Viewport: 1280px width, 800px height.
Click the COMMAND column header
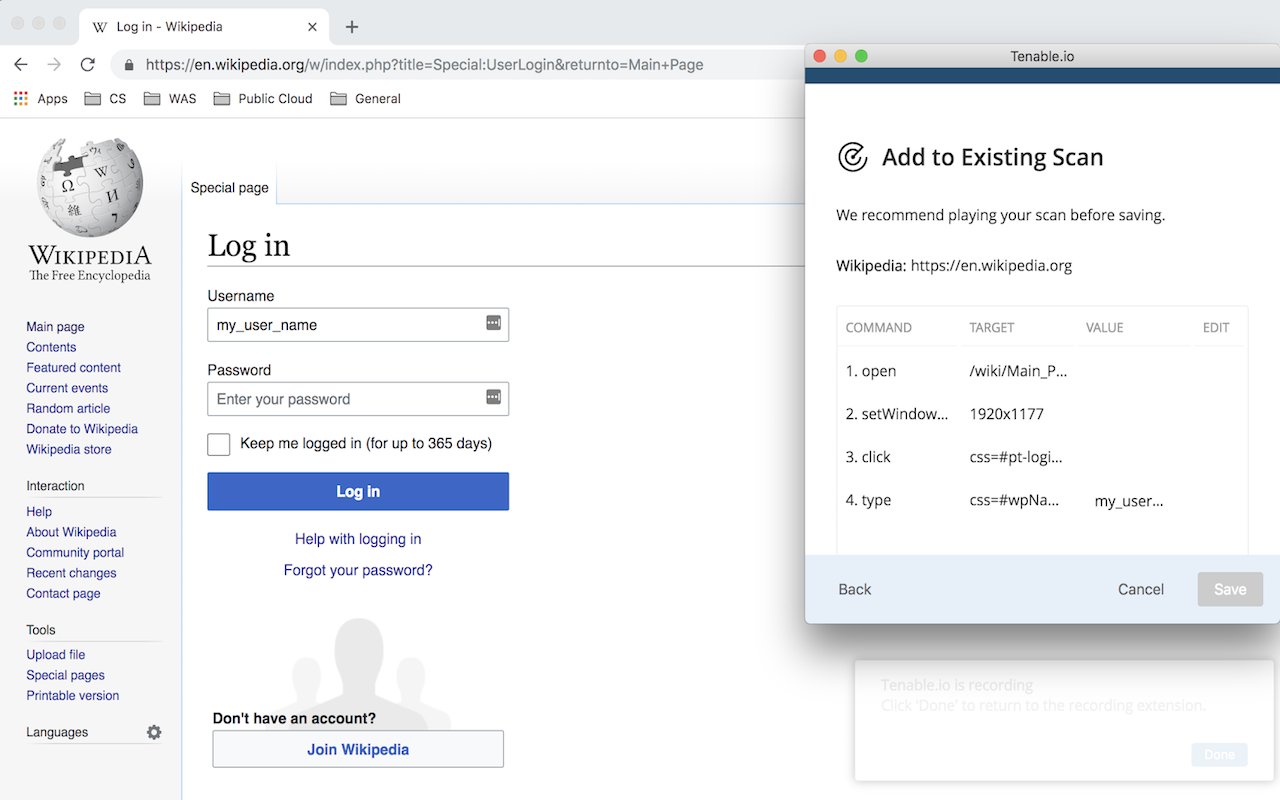(x=878, y=328)
